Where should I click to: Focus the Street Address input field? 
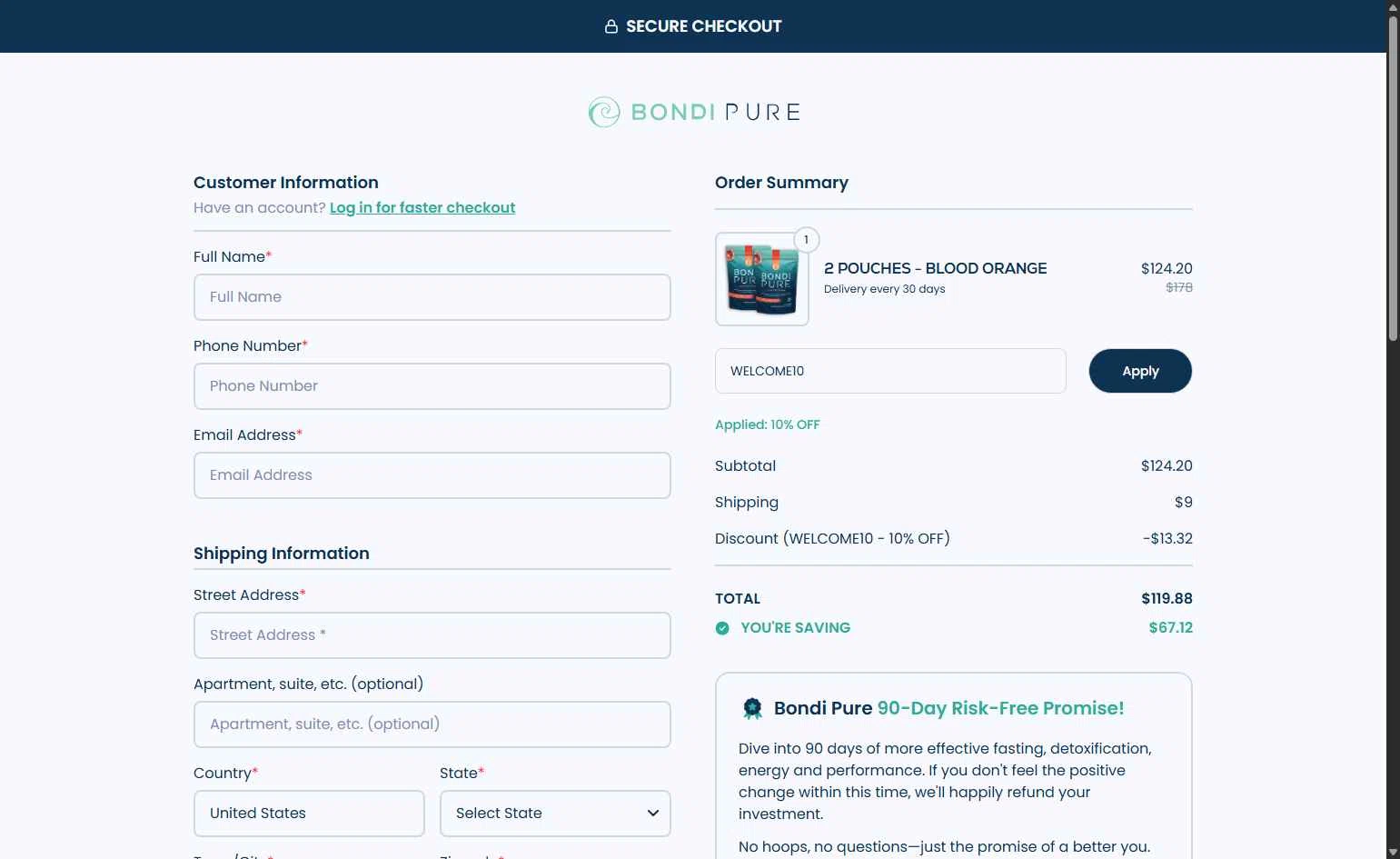tap(432, 635)
